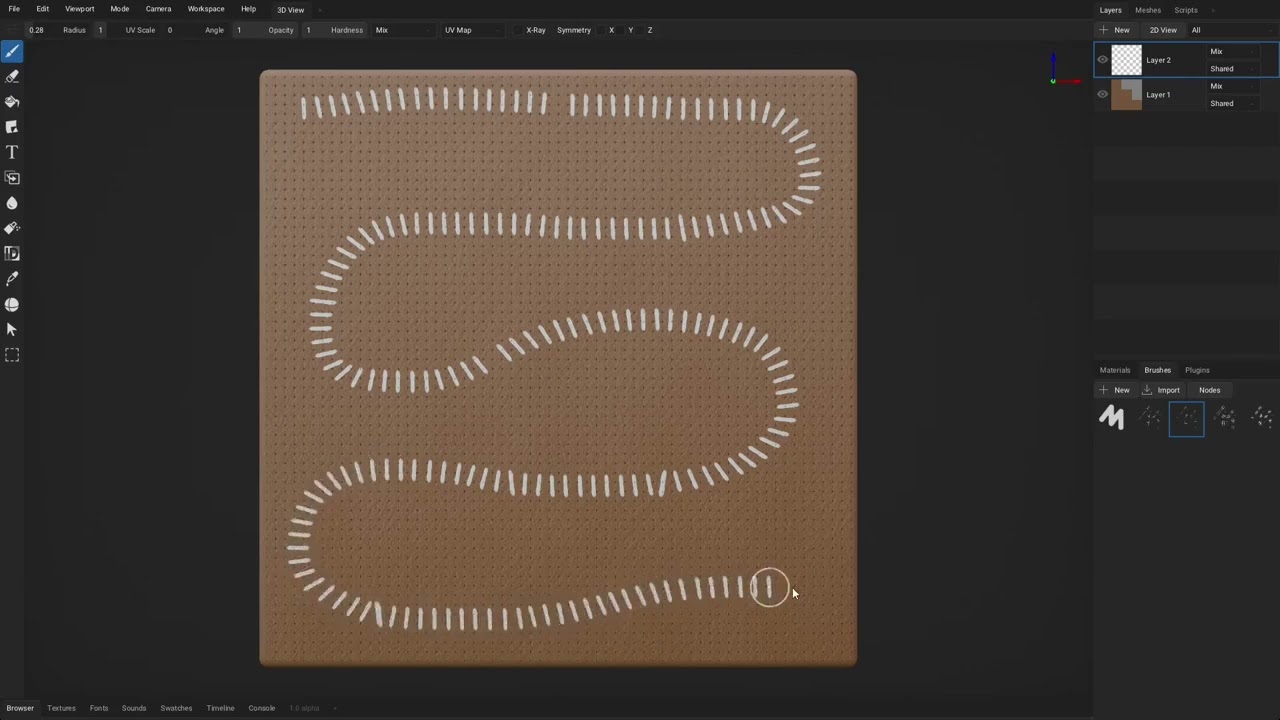Select the Particle spray tool
Viewport: 1280px width, 720px height.
pyautogui.click(x=12, y=228)
